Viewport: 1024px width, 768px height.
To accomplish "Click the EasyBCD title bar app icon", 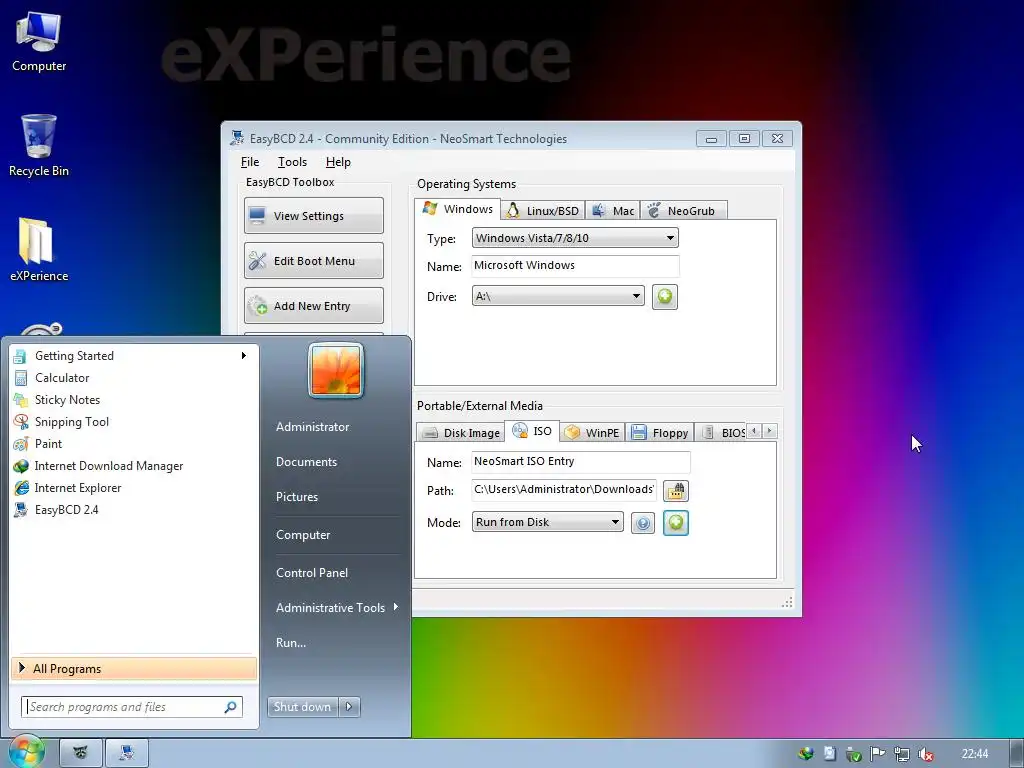I will pyautogui.click(x=237, y=138).
